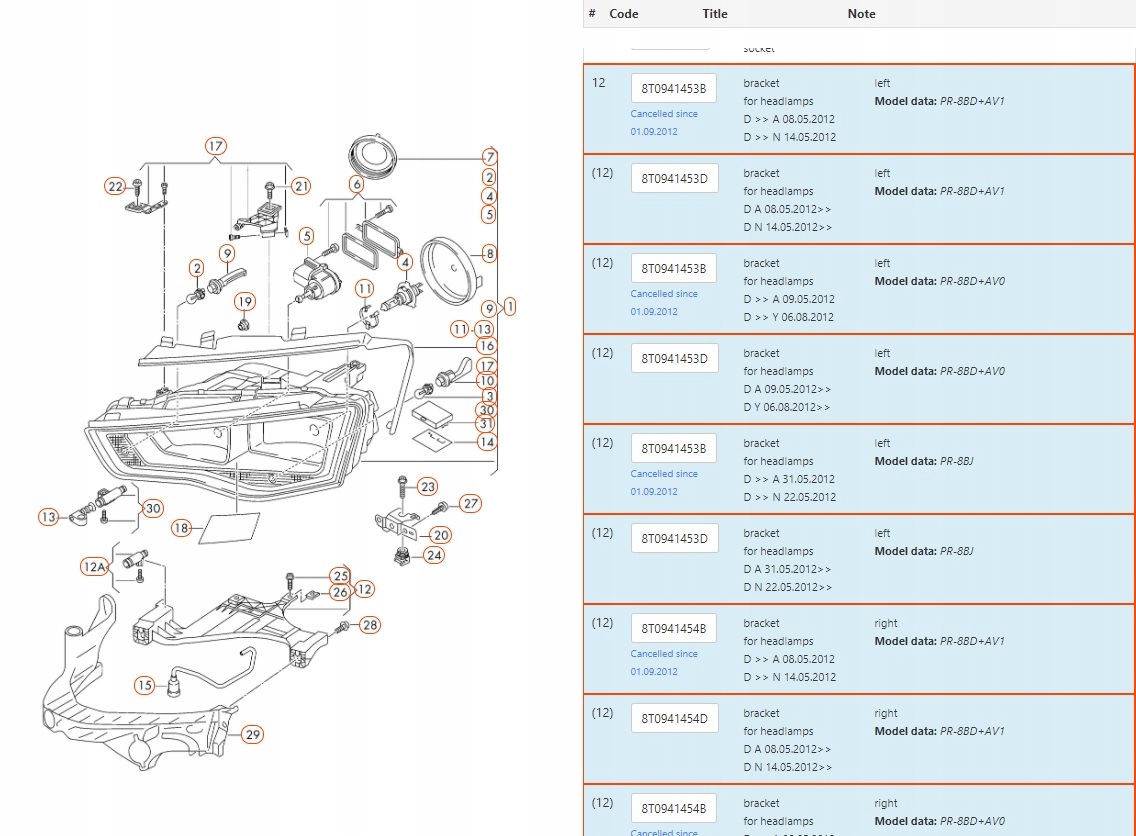Click the text 'D Y 06.08.2012>>'
Screen dimensions: 1136x836
(787, 407)
